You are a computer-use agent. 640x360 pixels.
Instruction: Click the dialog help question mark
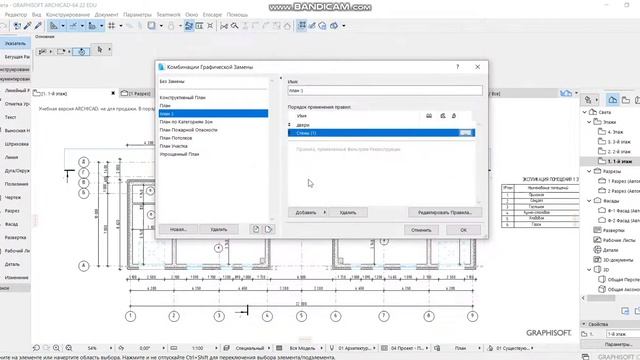click(458, 67)
